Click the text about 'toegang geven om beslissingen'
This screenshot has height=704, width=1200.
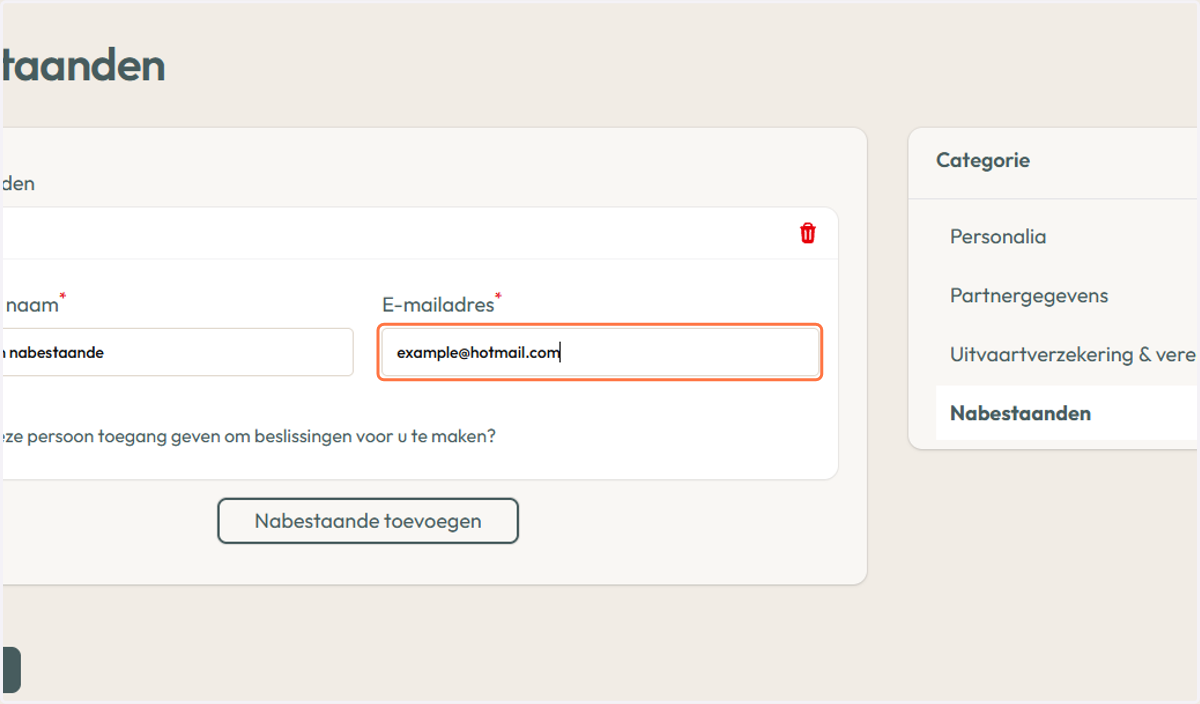[248, 437]
